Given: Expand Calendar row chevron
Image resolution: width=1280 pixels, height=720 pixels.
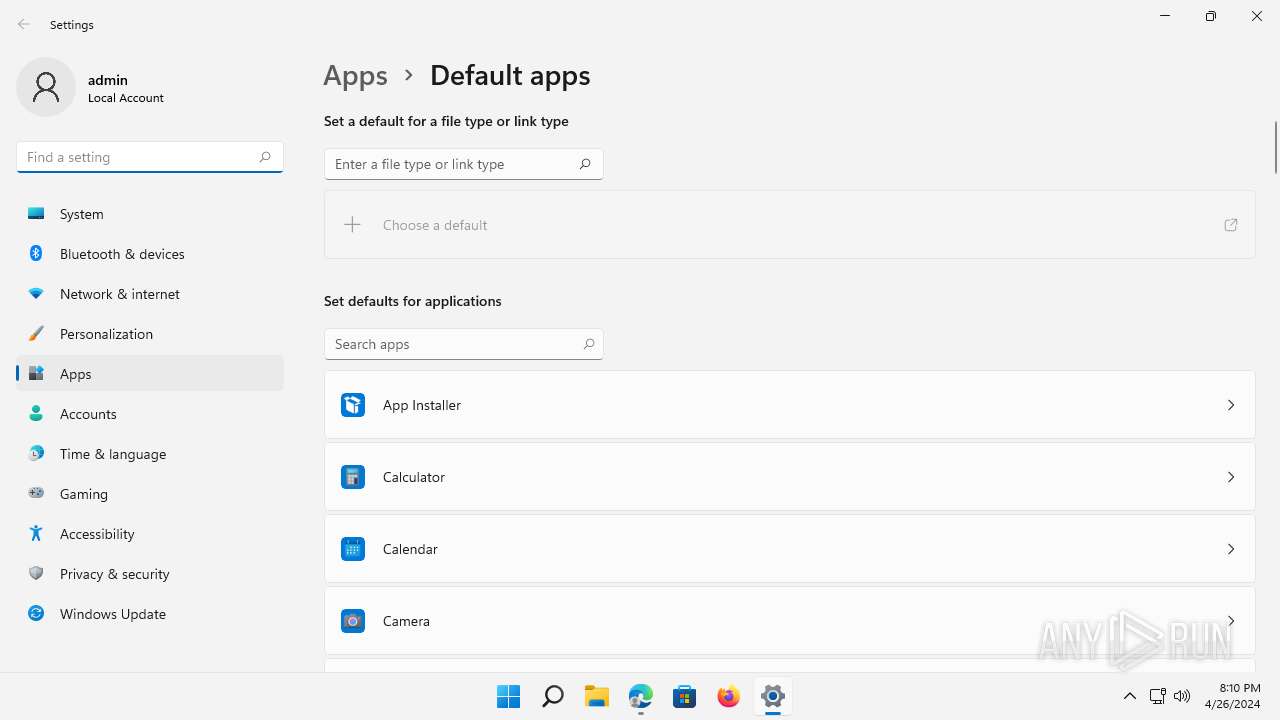Looking at the screenshot, I should (x=1231, y=549).
